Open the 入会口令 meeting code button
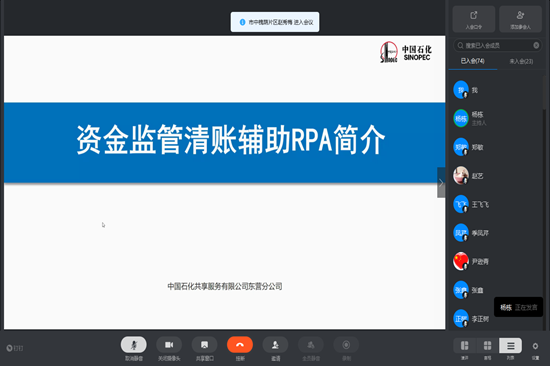The height and width of the screenshot is (366, 550). pyautogui.click(x=474, y=19)
